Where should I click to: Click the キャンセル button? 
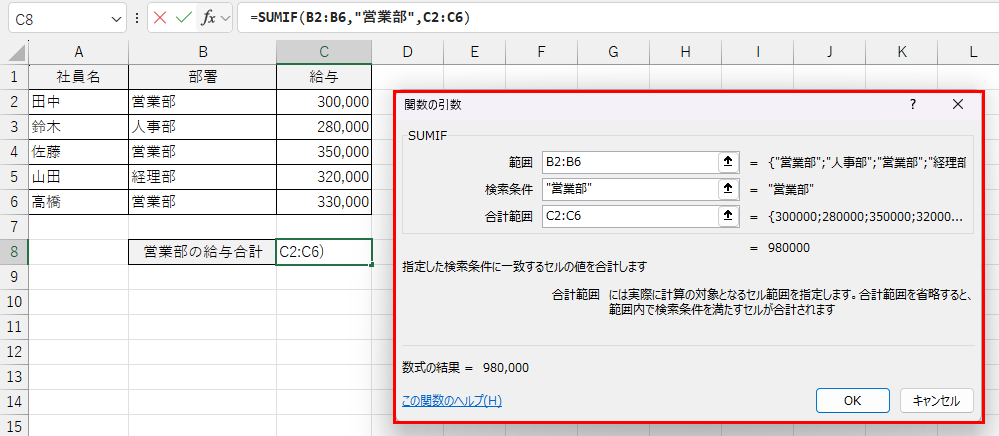pos(937,400)
